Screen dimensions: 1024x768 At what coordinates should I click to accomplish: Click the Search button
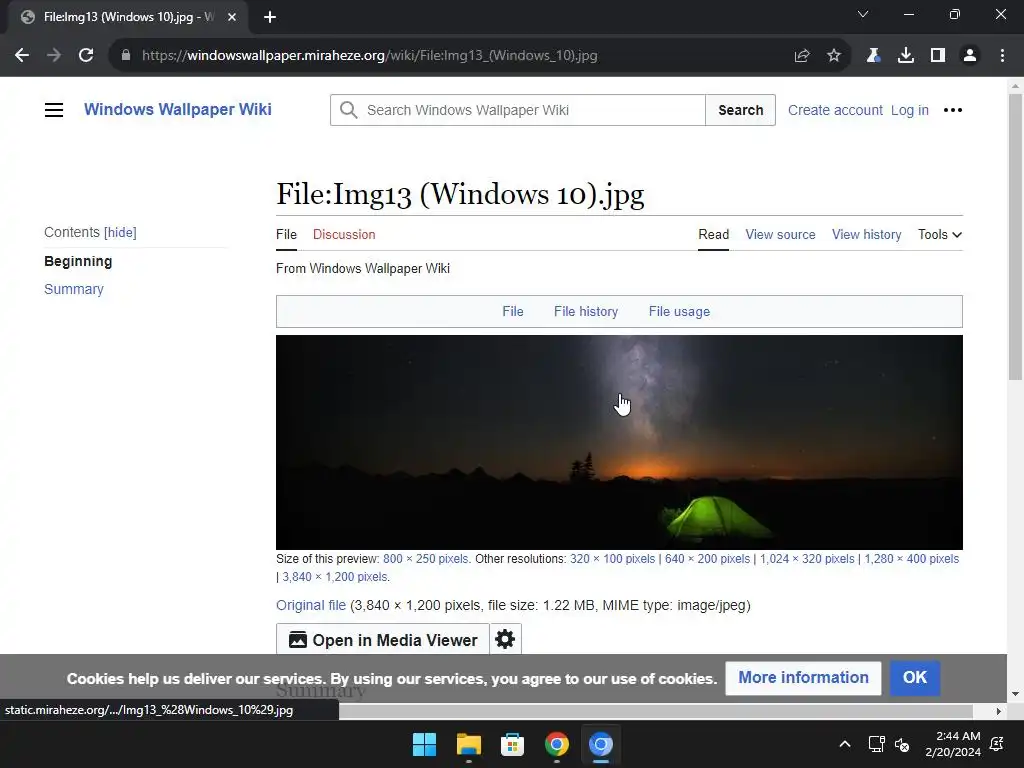coord(741,110)
